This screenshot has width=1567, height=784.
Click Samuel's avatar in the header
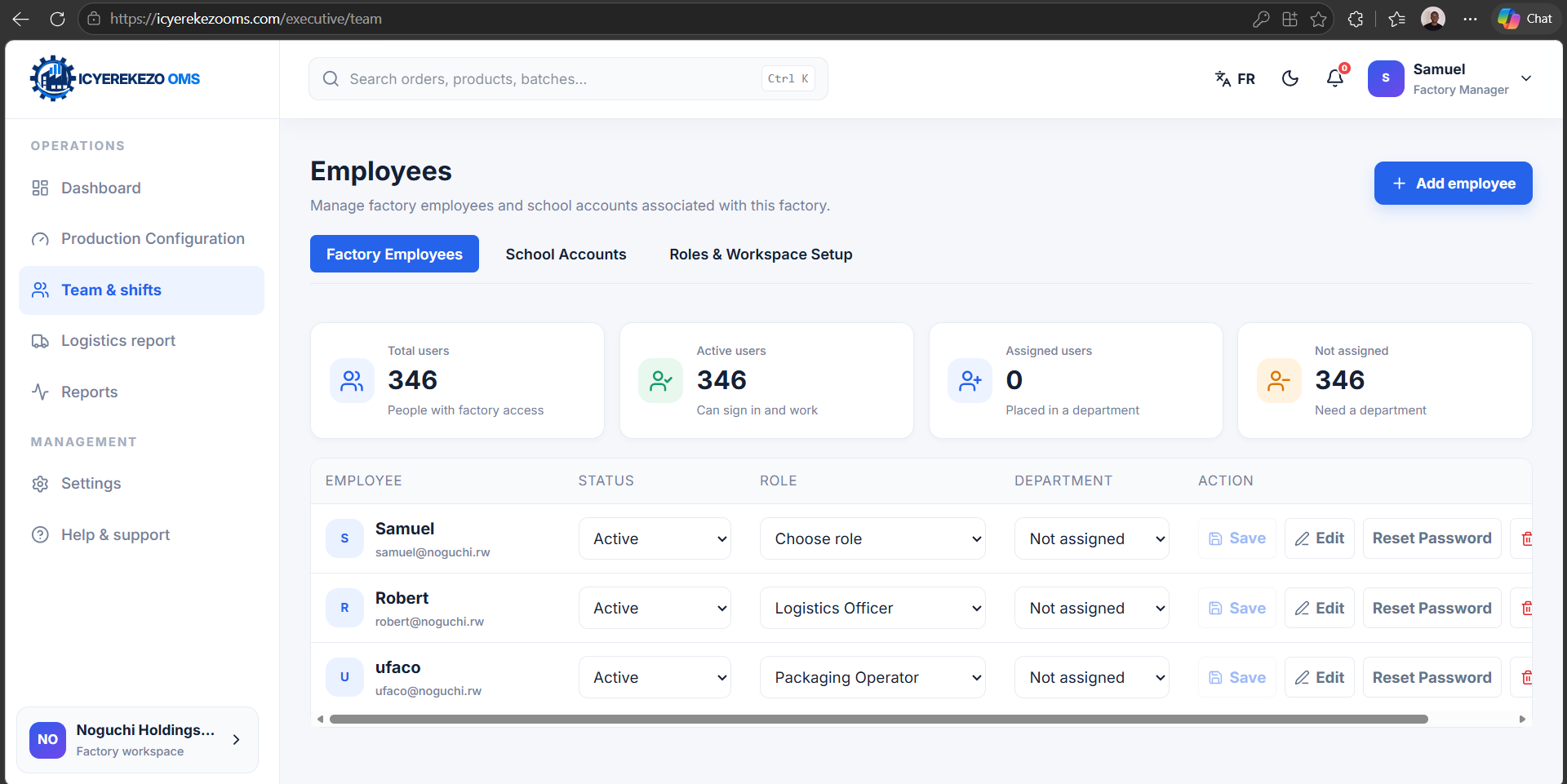pos(1386,78)
